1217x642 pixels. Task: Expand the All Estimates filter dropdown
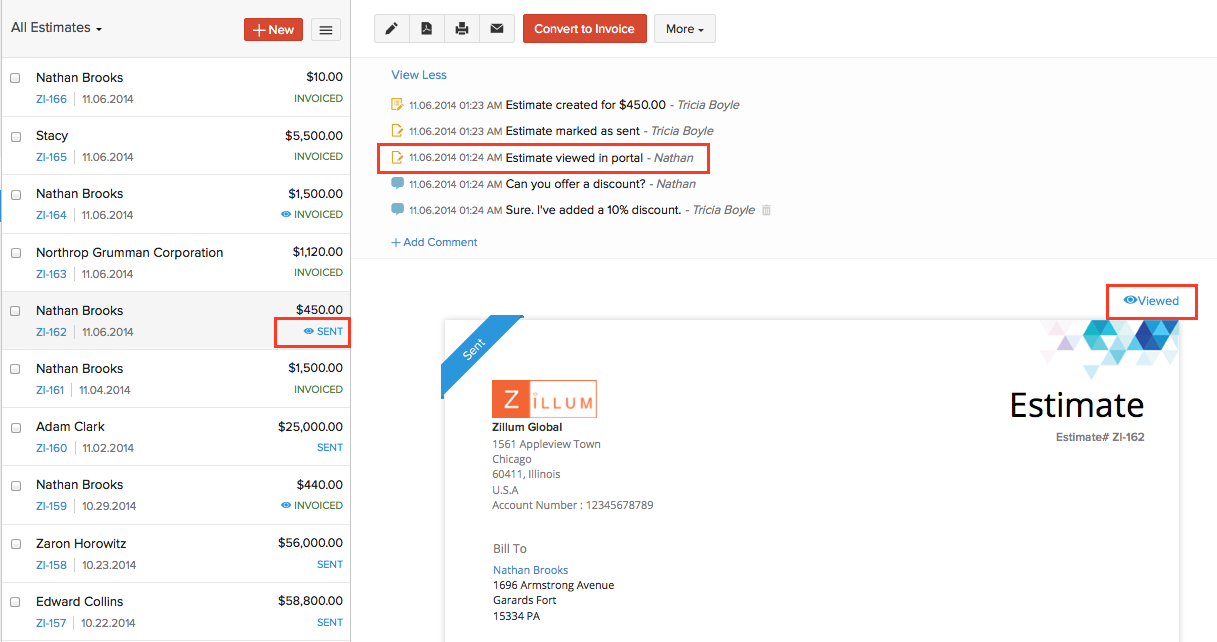57,28
